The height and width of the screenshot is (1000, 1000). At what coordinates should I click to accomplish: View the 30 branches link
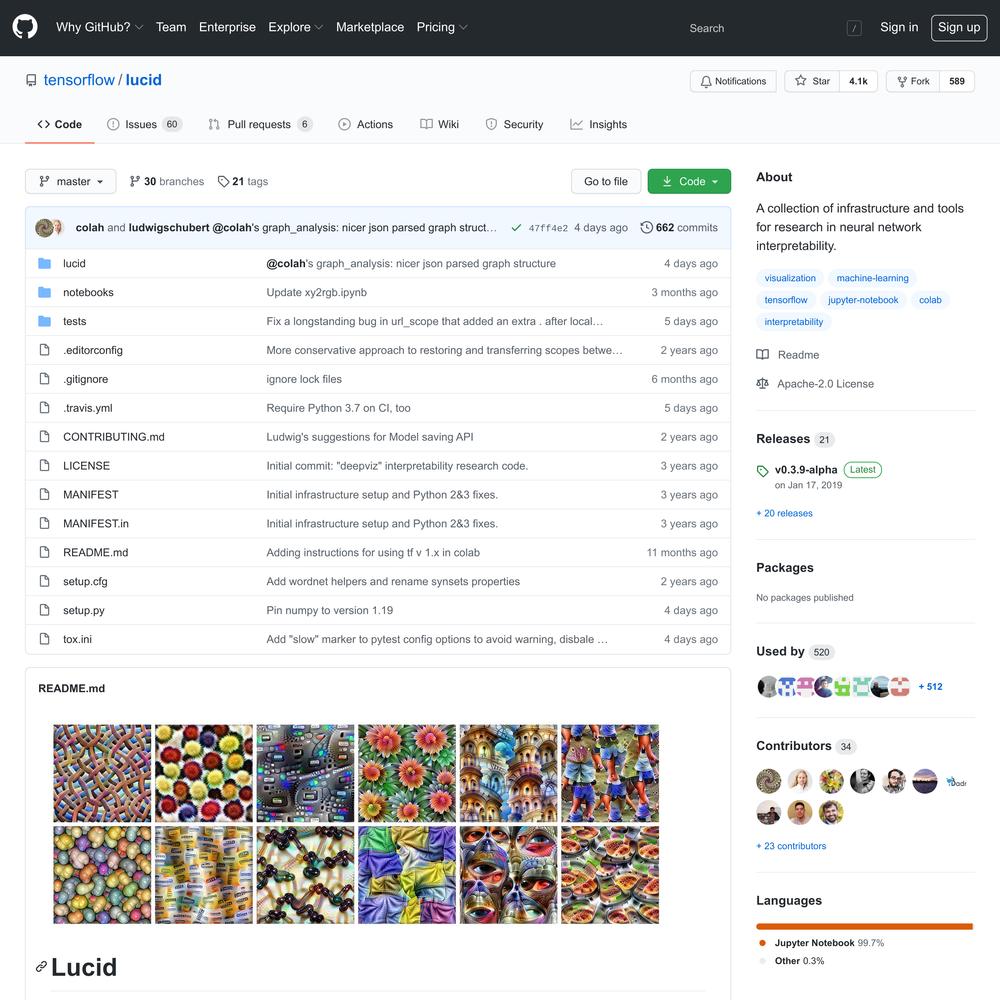click(x=166, y=181)
